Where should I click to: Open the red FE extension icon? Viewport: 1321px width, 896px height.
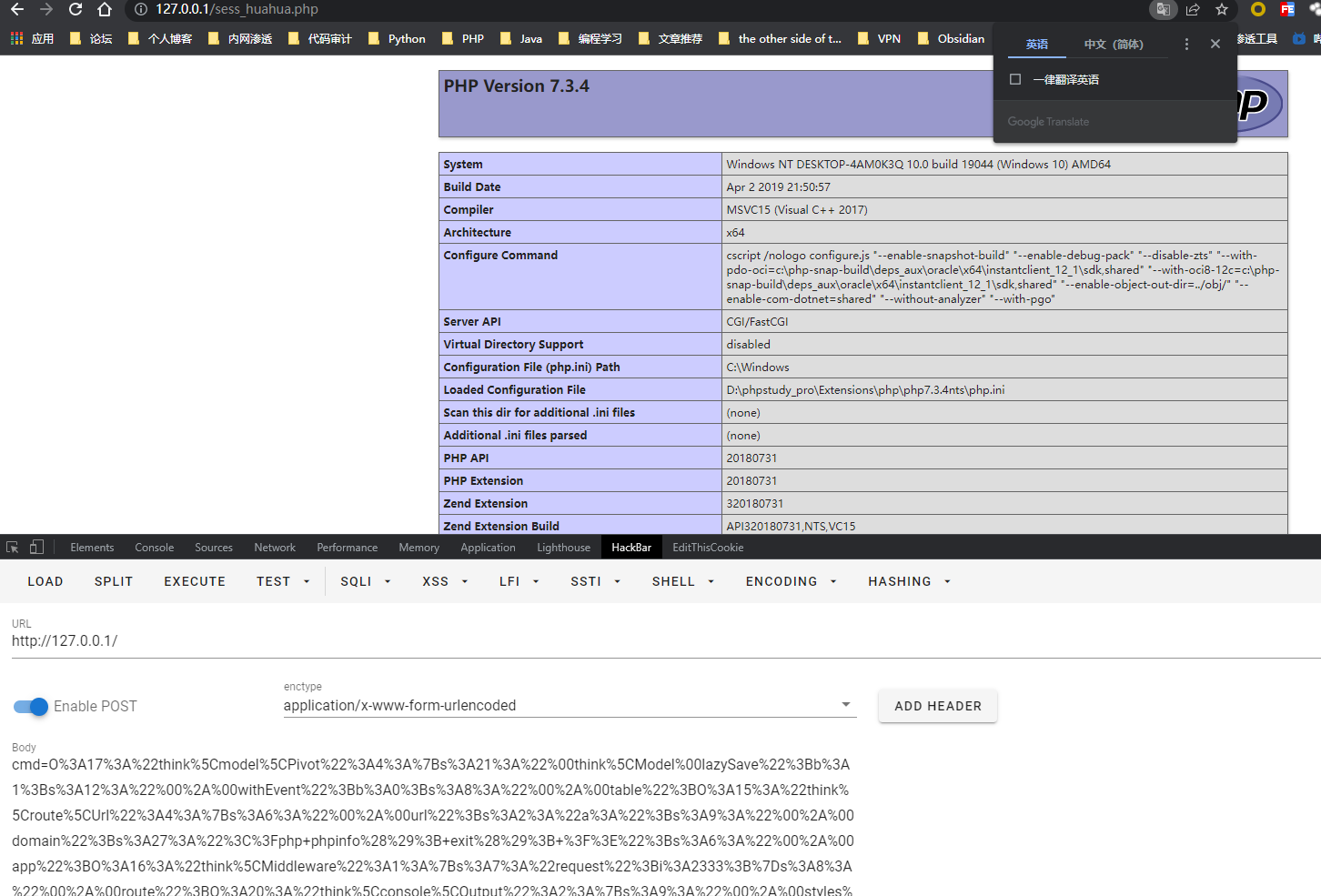click(1287, 9)
